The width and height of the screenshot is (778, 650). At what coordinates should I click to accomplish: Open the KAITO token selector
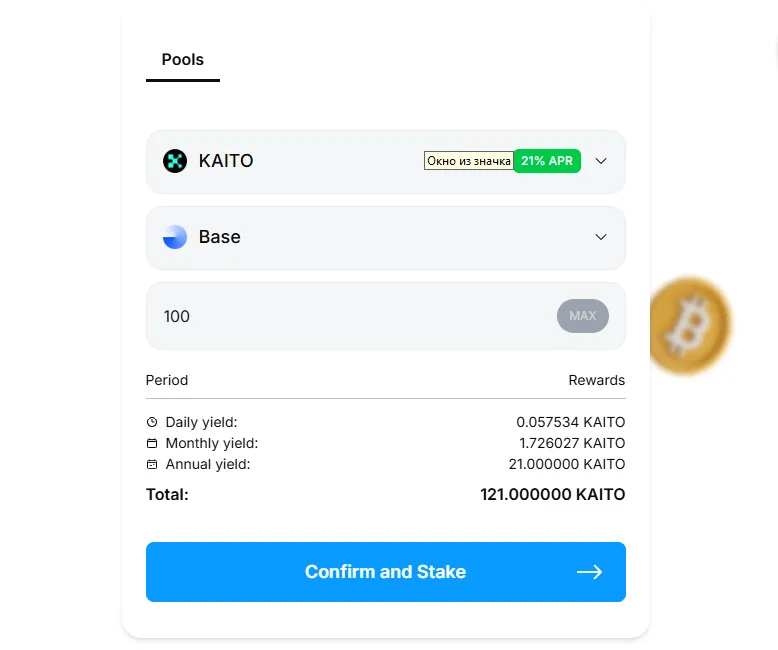(386, 162)
